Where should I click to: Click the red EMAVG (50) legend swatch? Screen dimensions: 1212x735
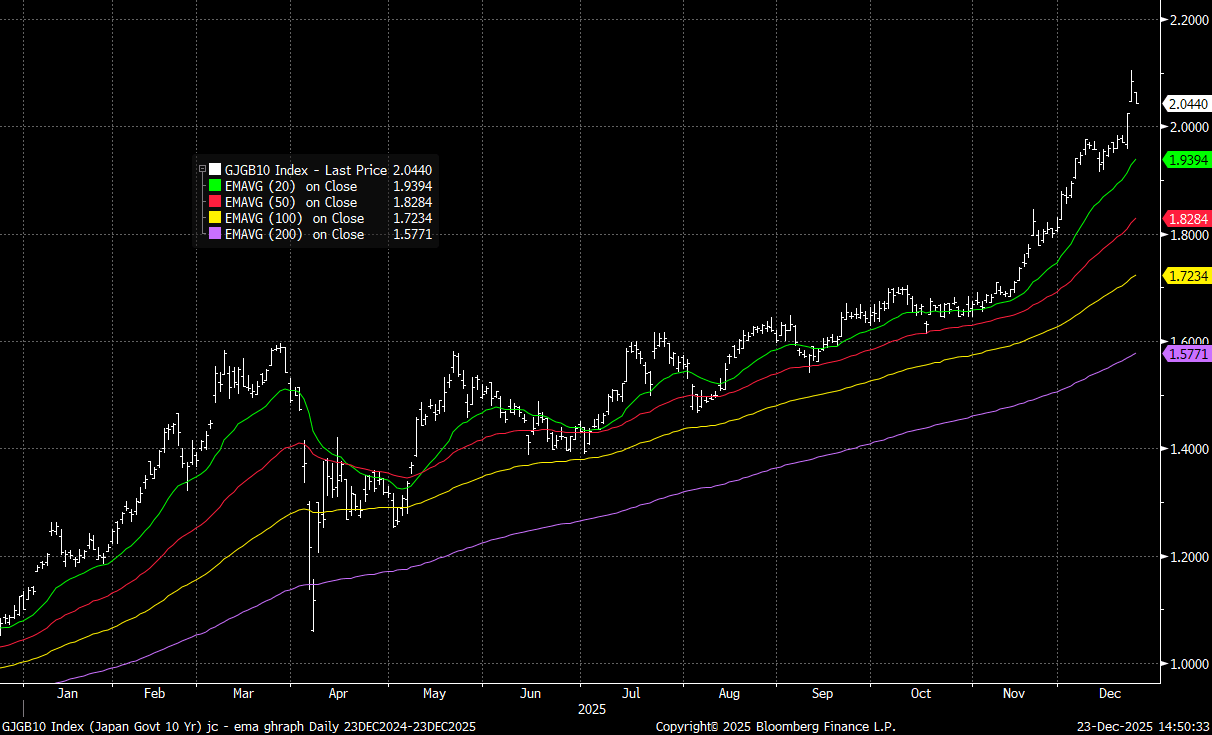coord(215,202)
